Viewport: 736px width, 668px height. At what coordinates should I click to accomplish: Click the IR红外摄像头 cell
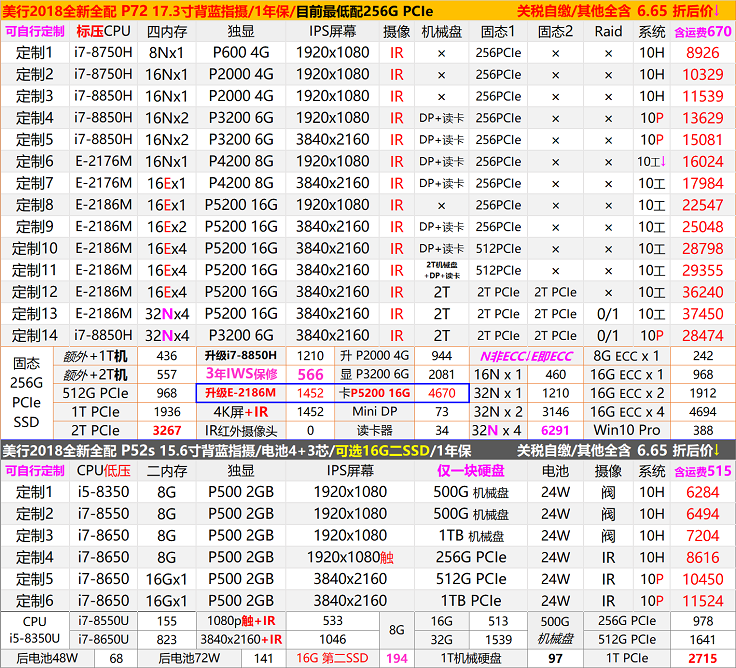click(239, 430)
